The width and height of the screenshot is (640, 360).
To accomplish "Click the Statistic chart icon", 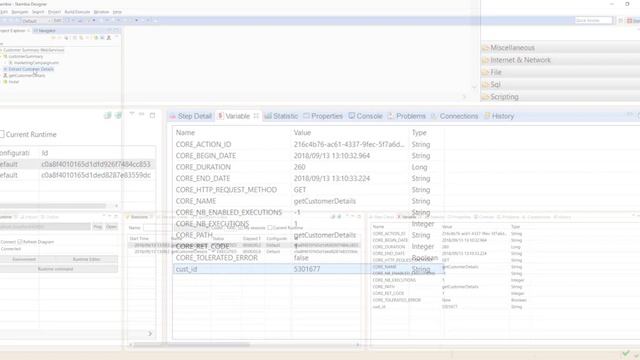I will coord(268,116).
